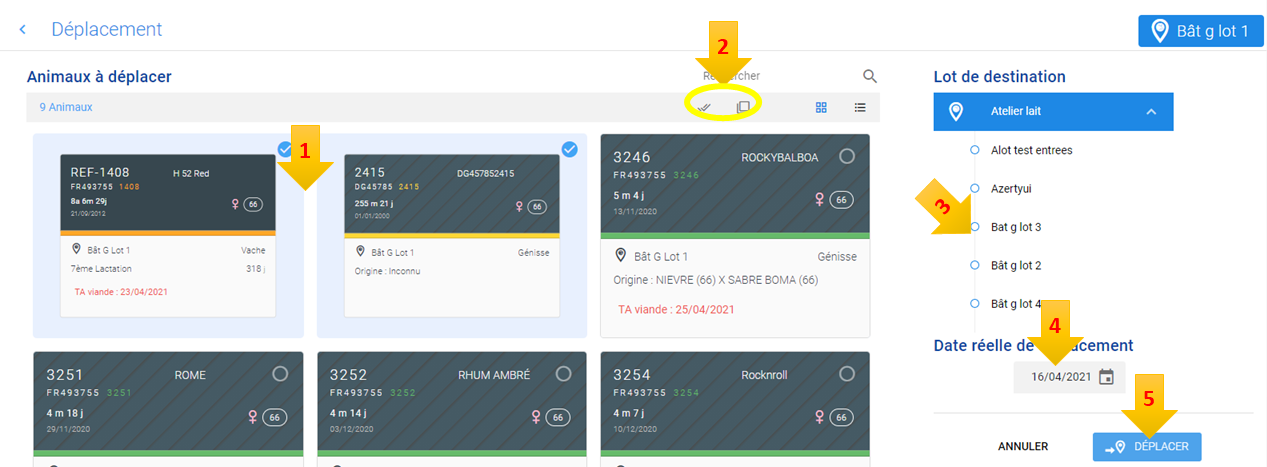Click the 66 badge on card 3246
This screenshot has width=1267, height=467.
coord(842,200)
